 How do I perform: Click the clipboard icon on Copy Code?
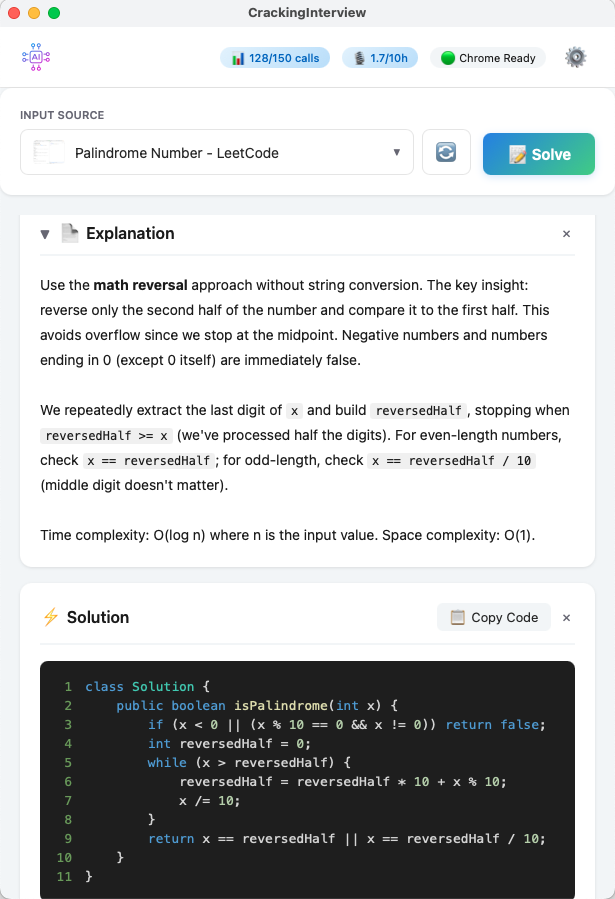pyautogui.click(x=458, y=617)
